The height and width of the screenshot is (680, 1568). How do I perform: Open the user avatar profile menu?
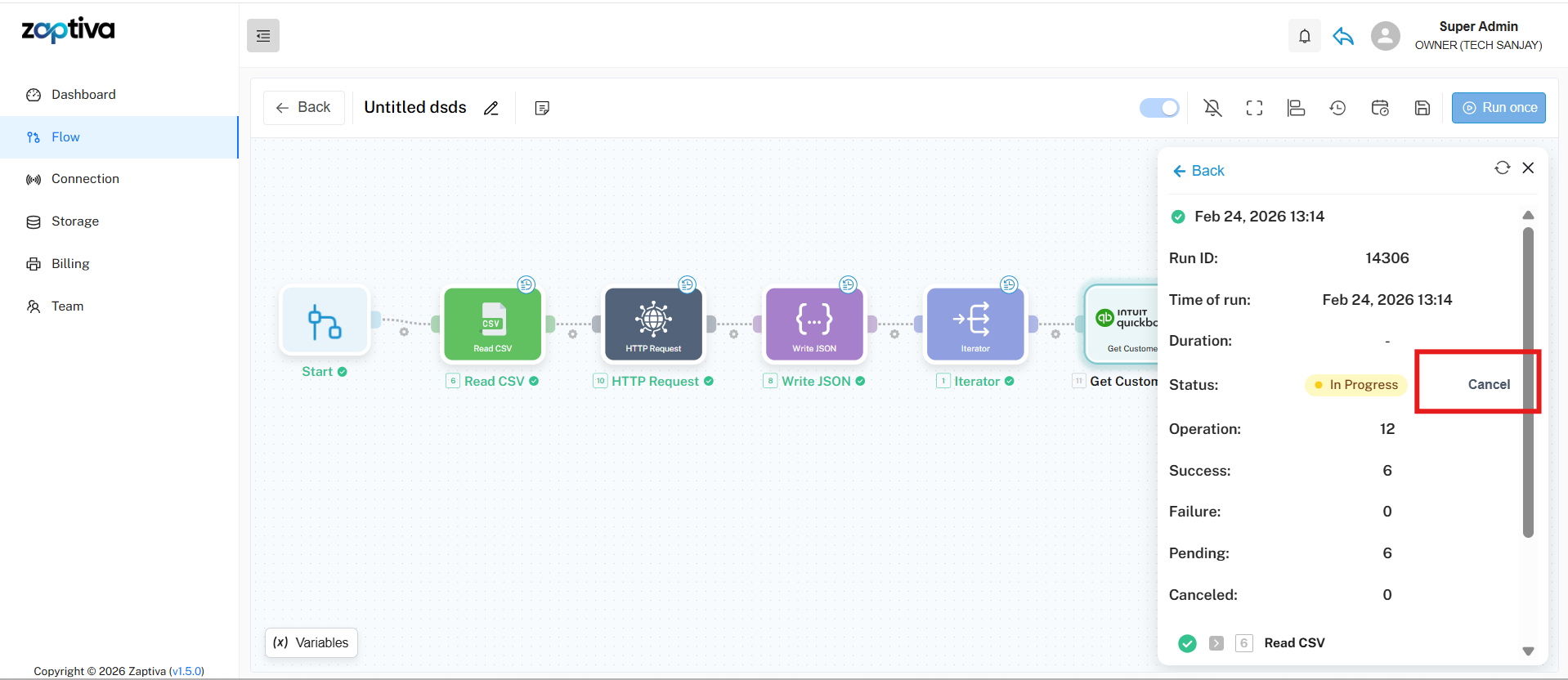pos(1385,36)
